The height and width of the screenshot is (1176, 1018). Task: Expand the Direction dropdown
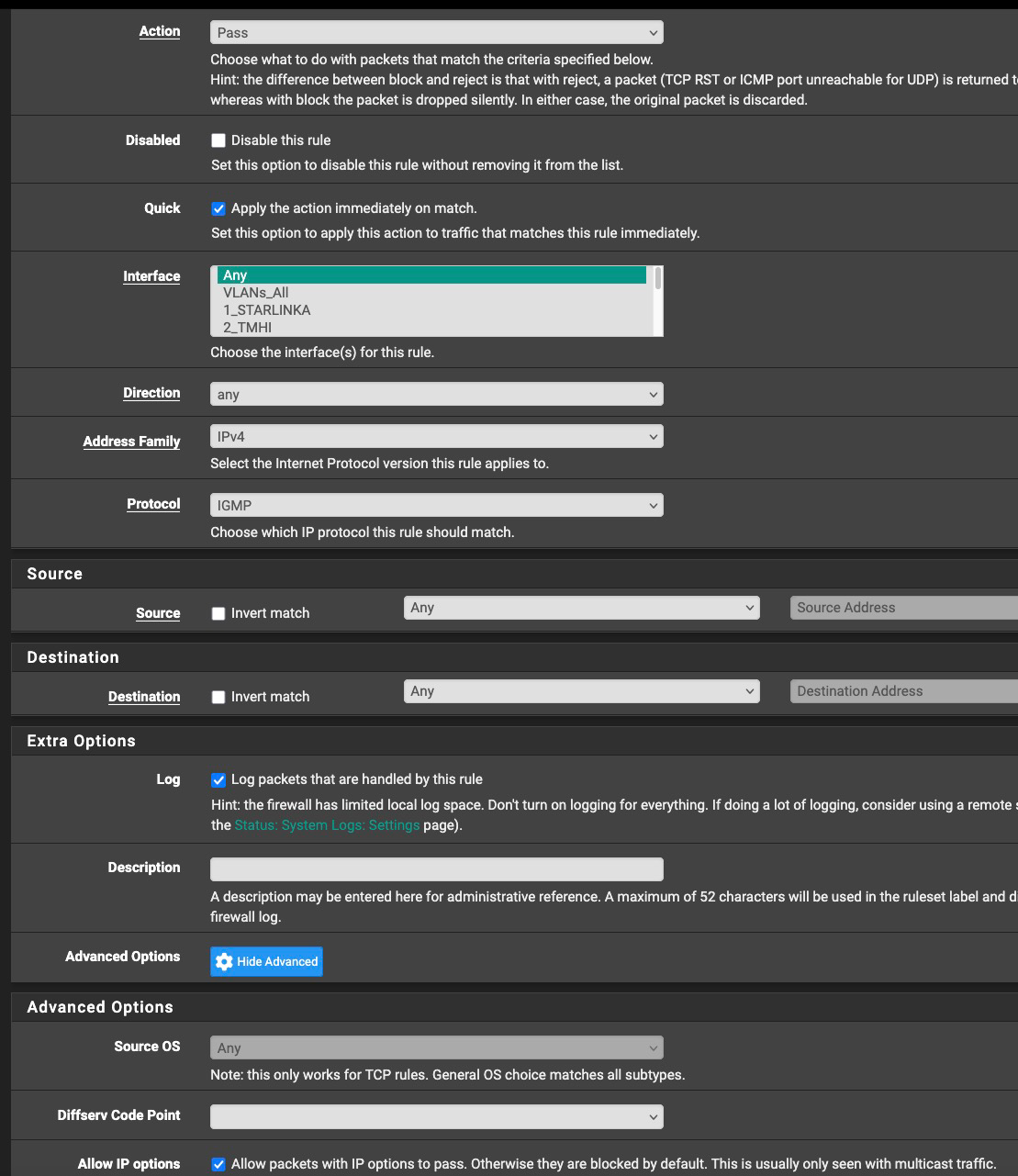436,394
